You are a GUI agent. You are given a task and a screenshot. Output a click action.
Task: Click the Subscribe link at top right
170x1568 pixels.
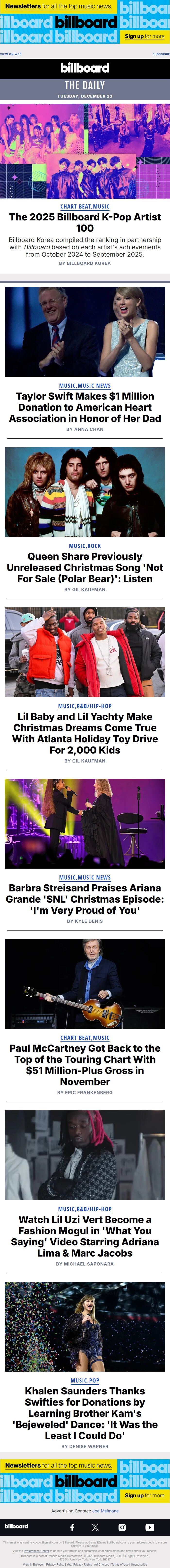[161, 54]
